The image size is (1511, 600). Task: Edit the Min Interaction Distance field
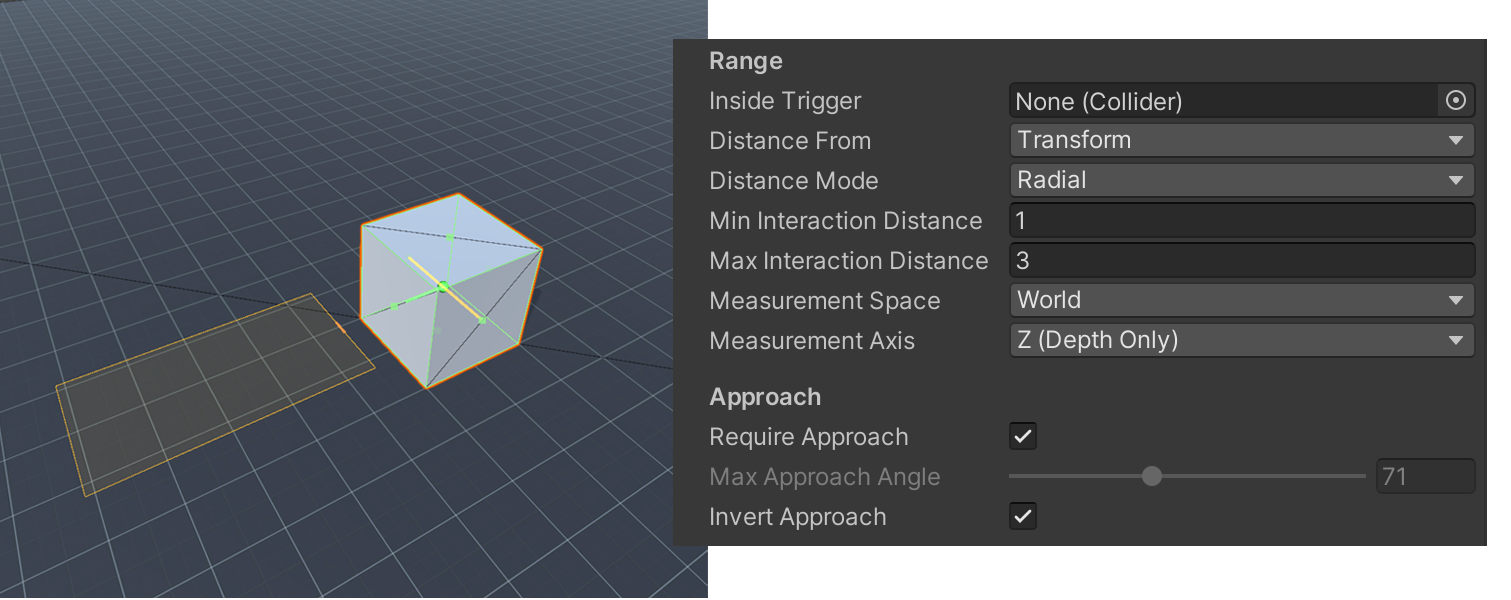click(1242, 220)
